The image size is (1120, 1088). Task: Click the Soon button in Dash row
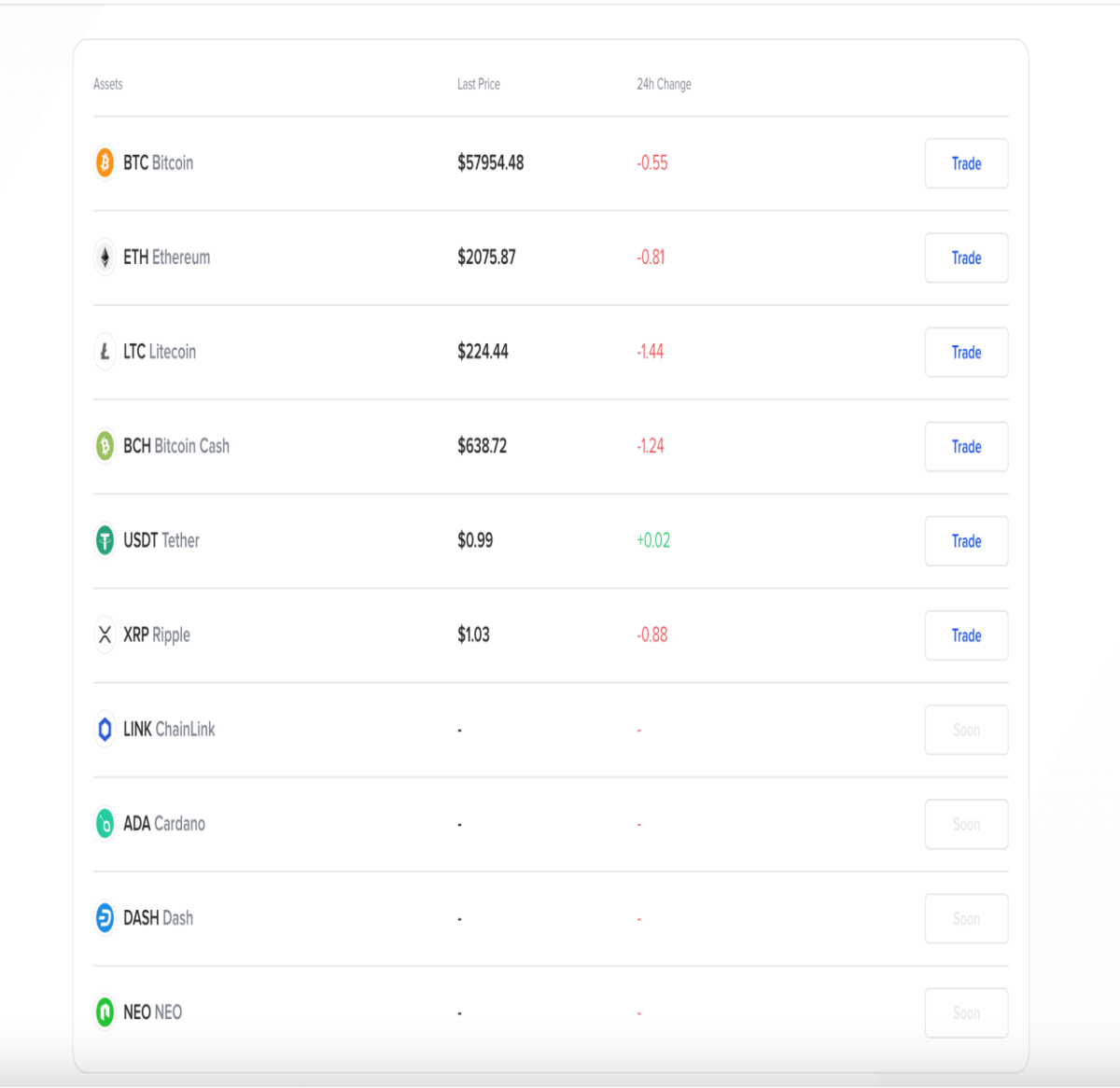pos(966,918)
